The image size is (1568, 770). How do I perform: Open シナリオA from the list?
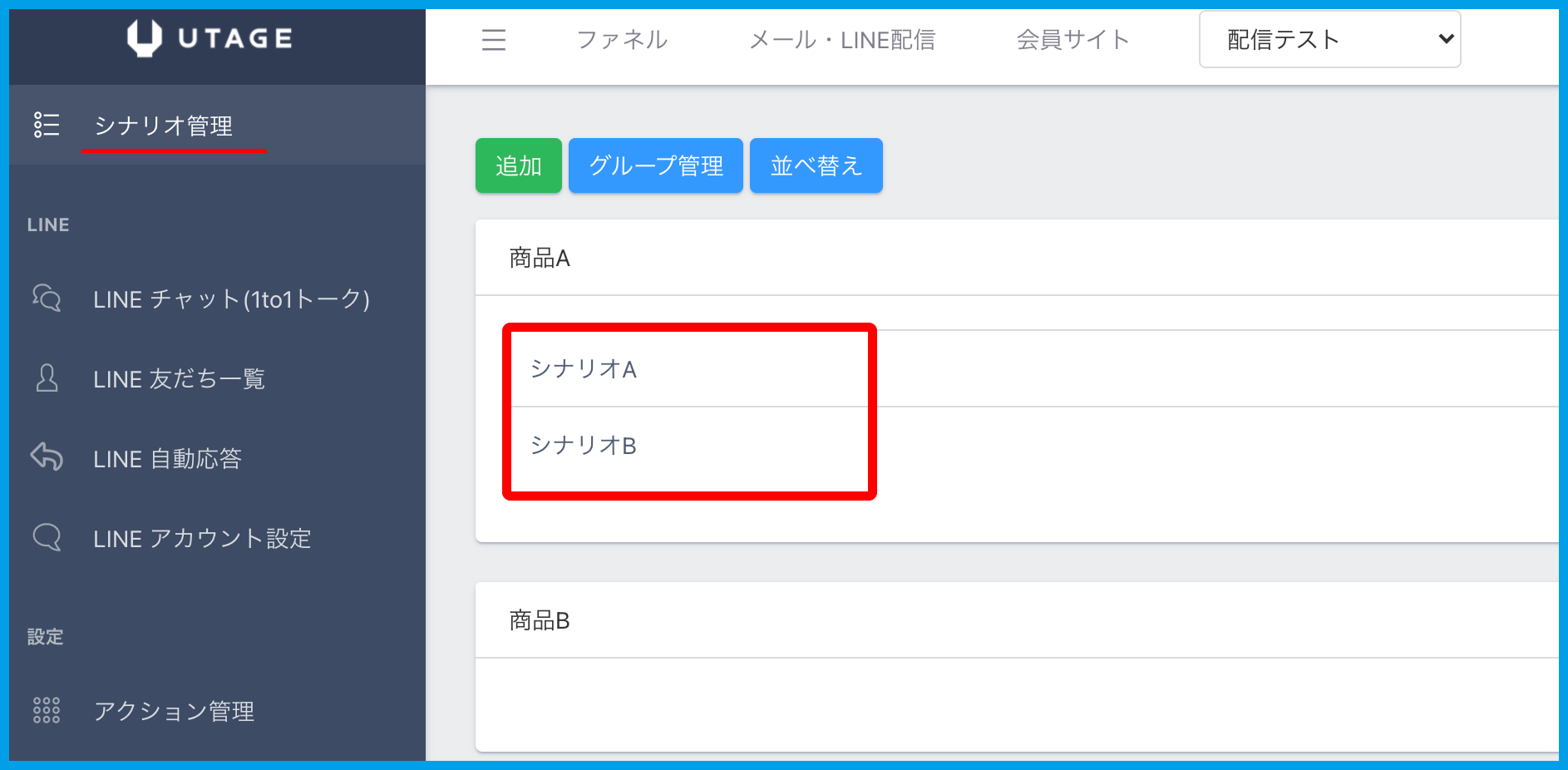[584, 368]
